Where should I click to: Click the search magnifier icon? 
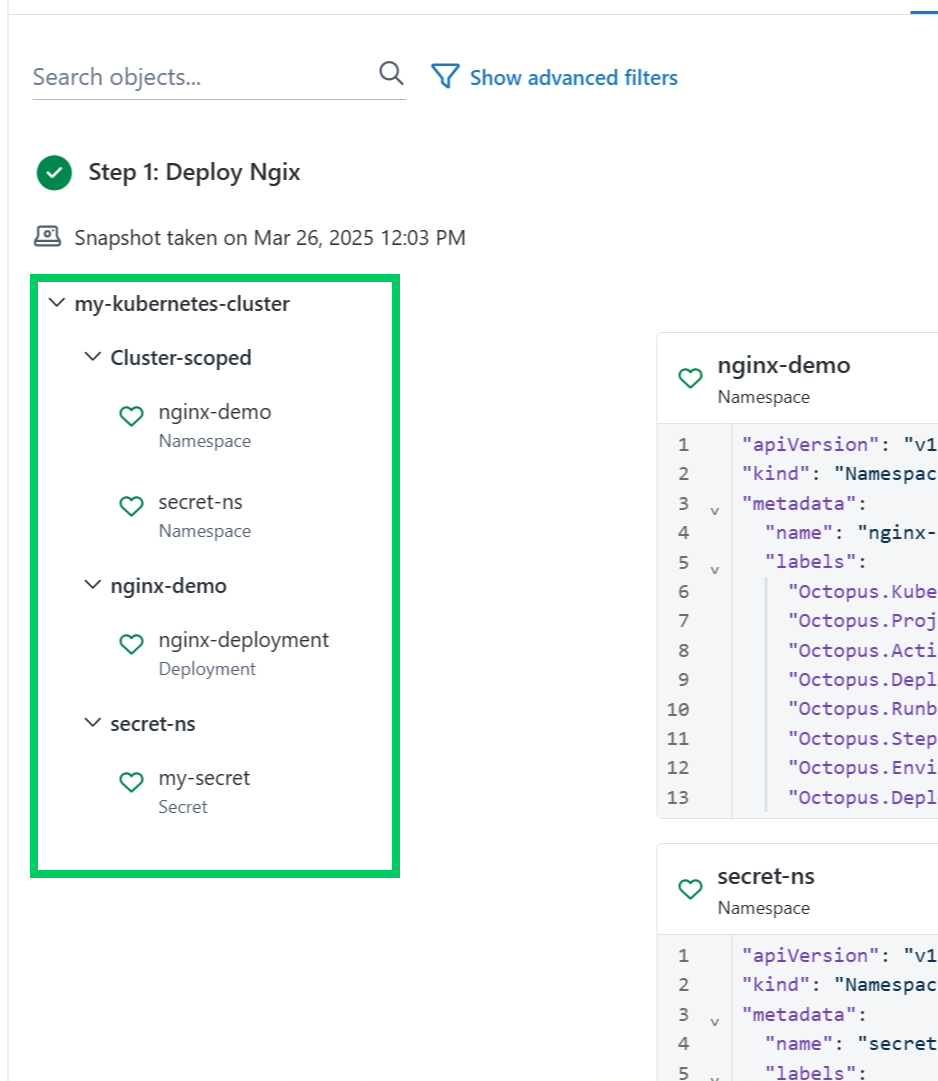coord(391,72)
